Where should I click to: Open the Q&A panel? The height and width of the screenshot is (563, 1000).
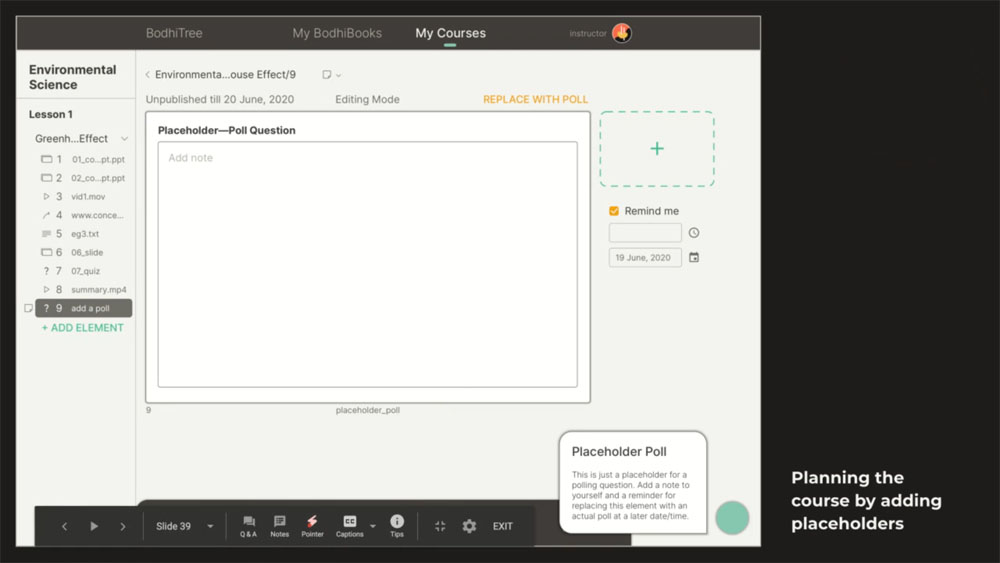(x=248, y=526)
